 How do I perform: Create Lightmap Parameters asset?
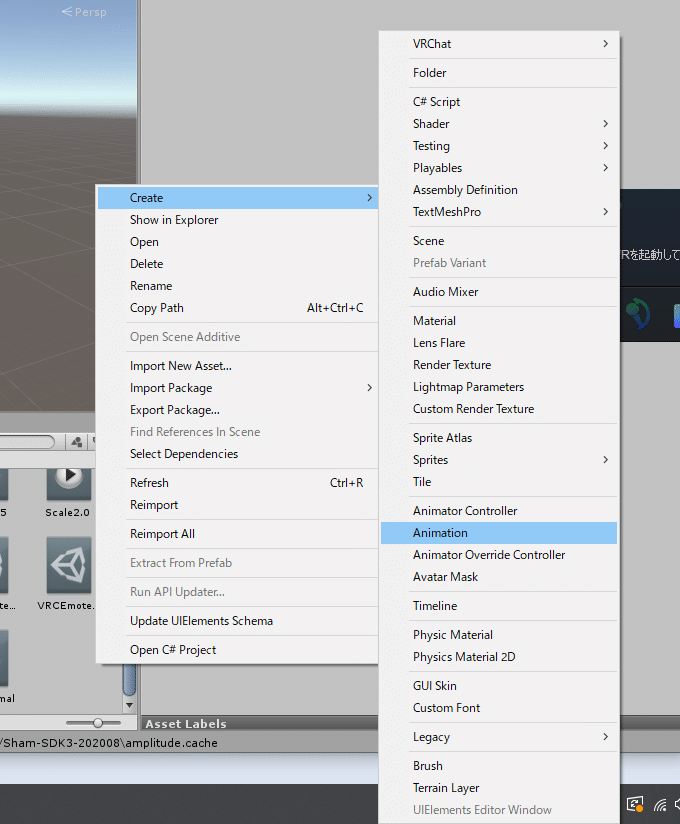(x=499, y=387)
